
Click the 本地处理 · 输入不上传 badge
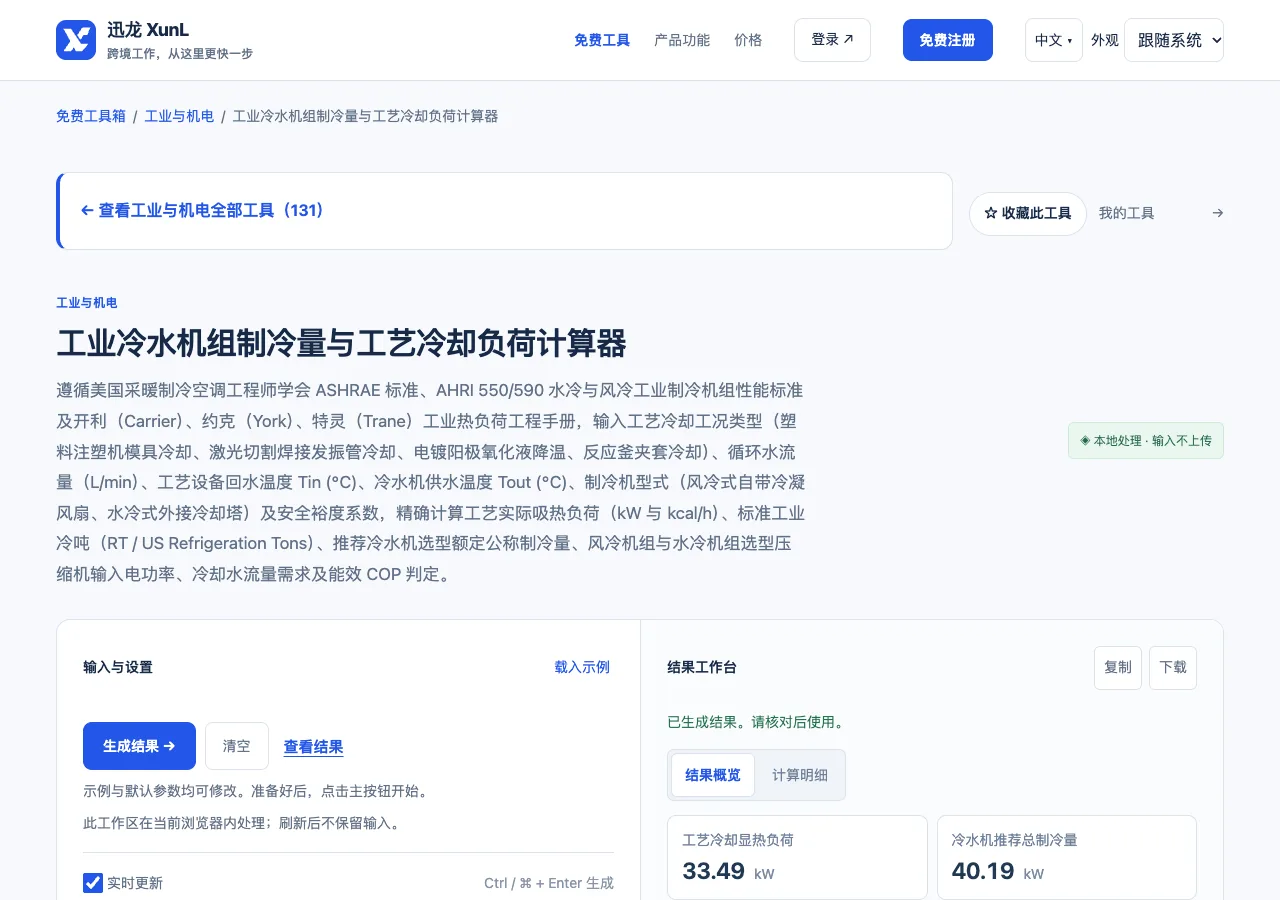point(1145,440)
